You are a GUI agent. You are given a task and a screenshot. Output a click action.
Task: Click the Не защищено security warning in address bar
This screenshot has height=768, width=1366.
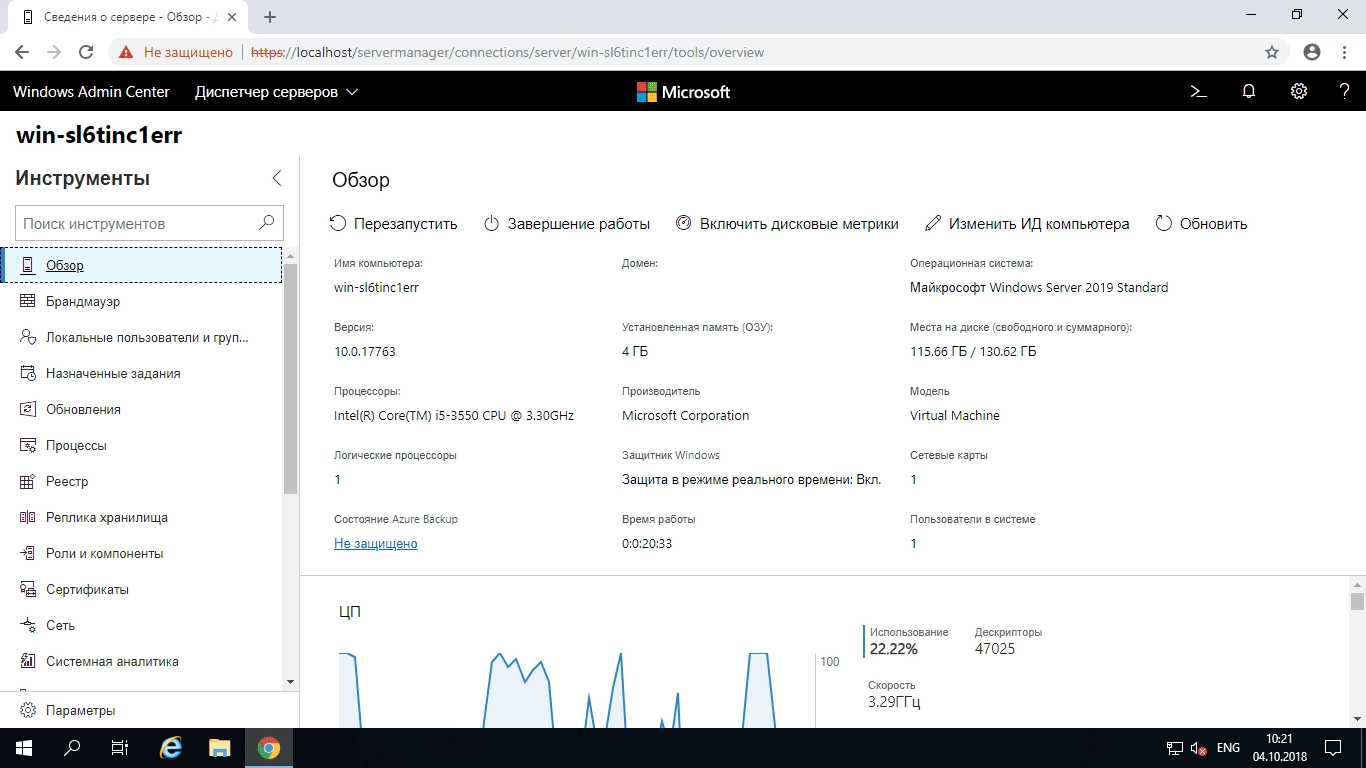pos(175,52)
